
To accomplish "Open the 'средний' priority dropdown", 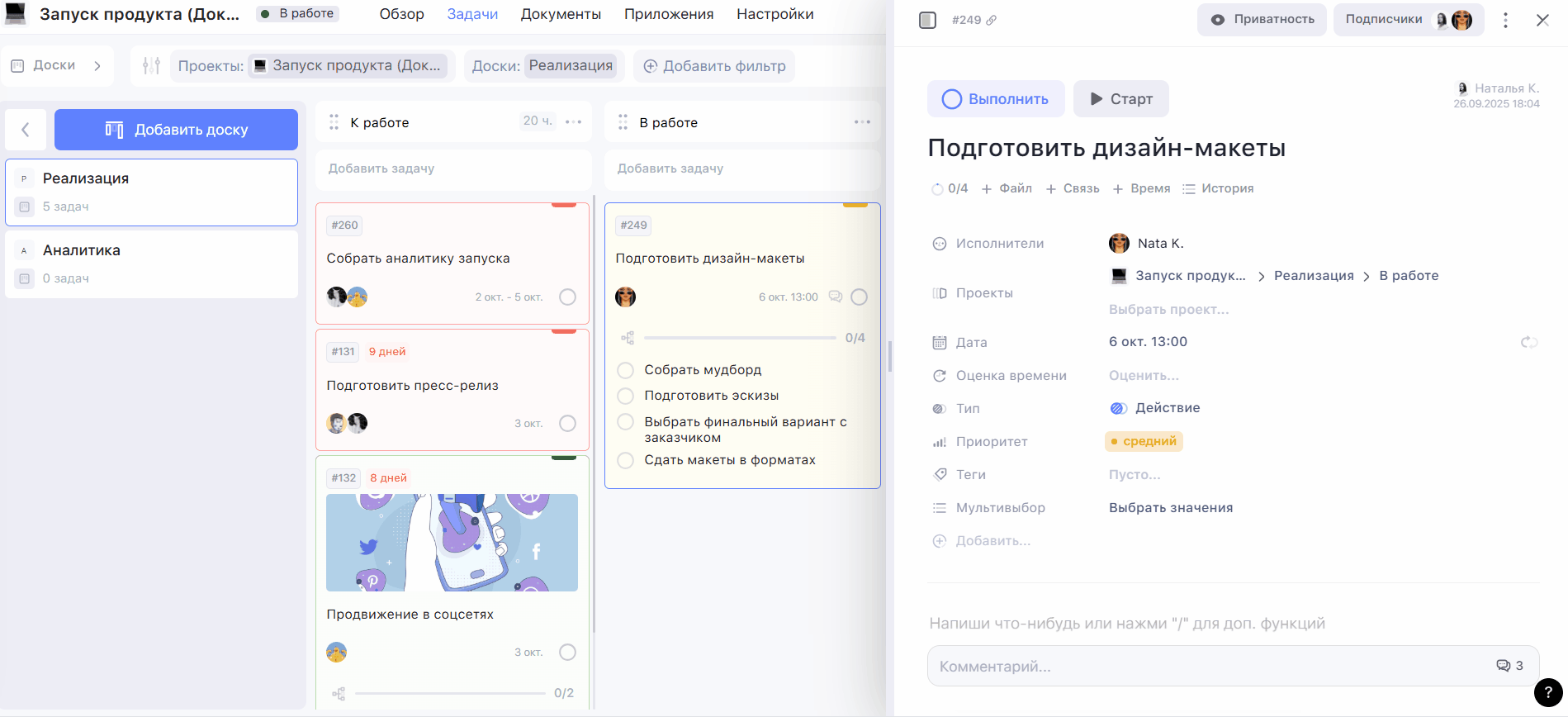I will [1144, 441].
